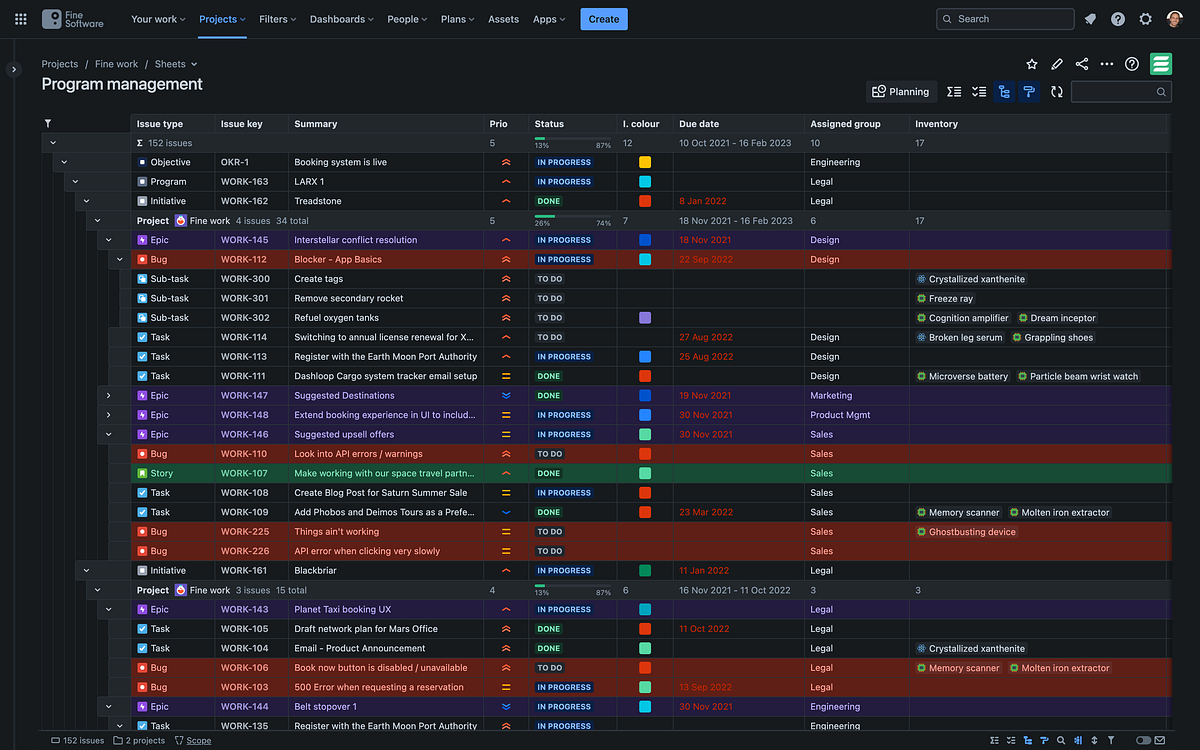1200x750 pixels.
Task: Expand the WORK-147 Suggested Destinations epic
Action: (x=108, y=395)
